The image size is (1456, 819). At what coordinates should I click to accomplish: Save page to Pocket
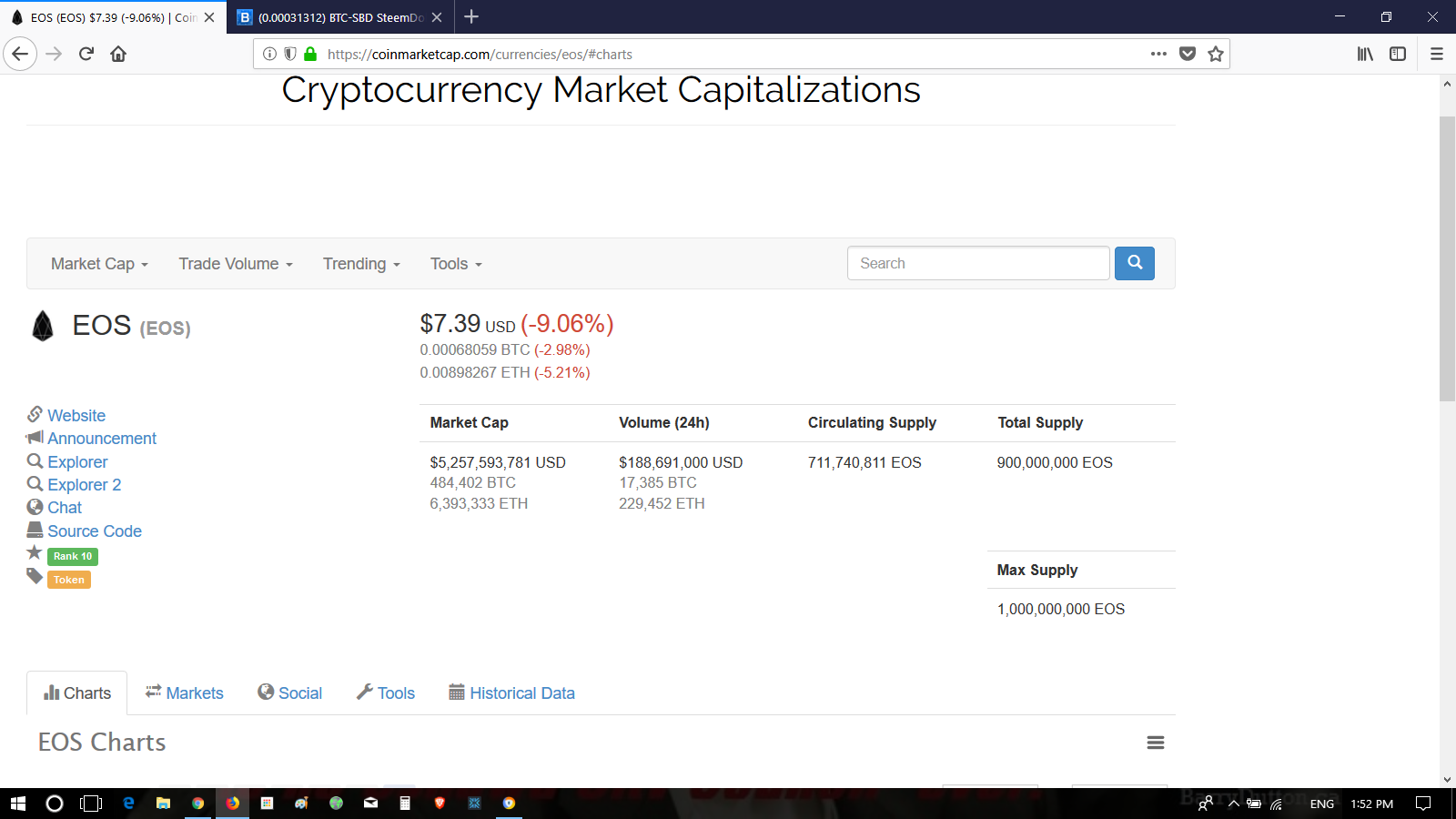1188,54
